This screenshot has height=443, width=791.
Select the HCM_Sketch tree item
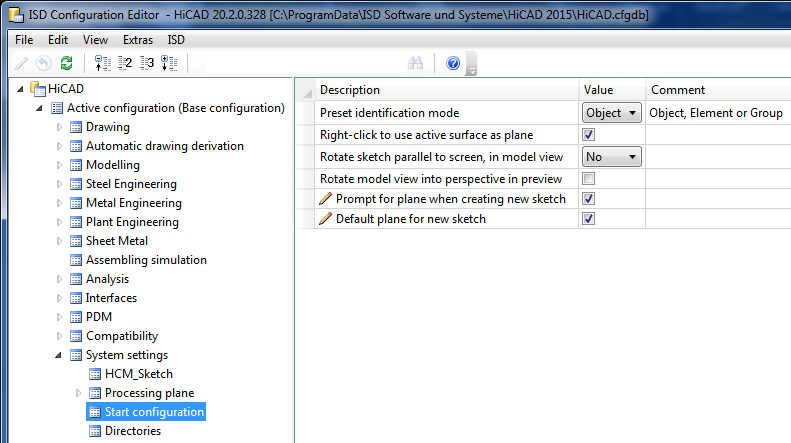pos(138,374)
